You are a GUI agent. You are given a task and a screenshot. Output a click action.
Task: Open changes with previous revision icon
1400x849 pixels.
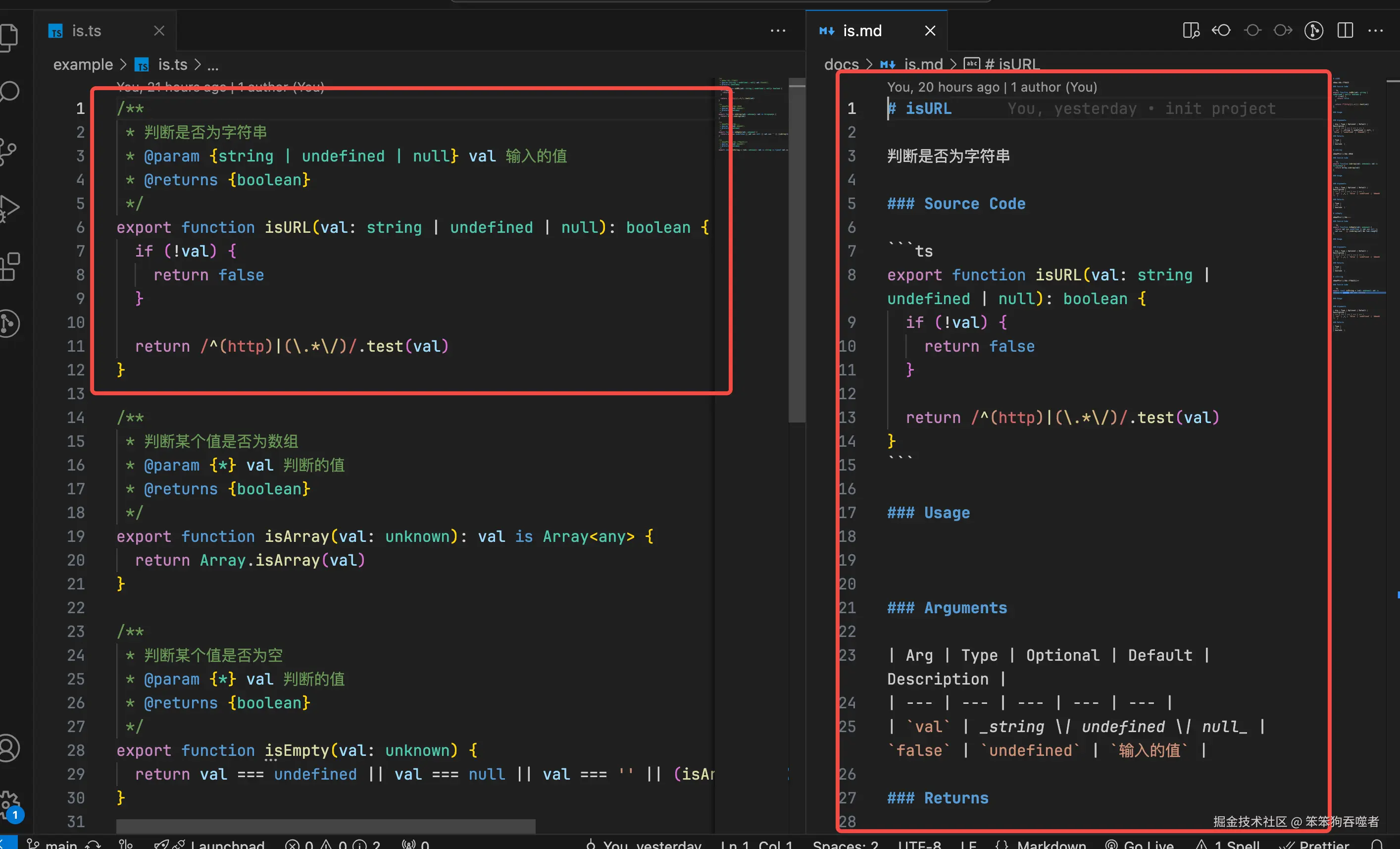(1221, 30)
